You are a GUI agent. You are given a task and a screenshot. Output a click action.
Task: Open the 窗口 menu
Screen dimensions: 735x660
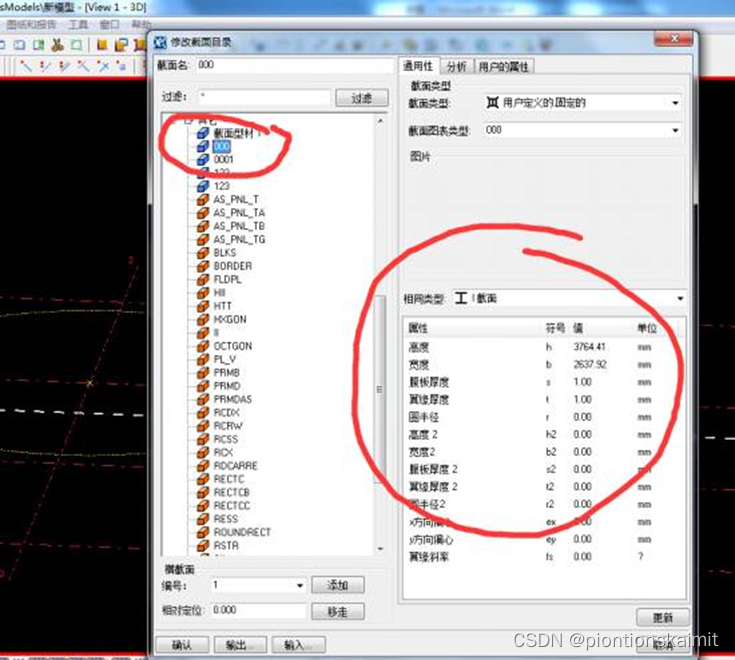click(110, 24)
